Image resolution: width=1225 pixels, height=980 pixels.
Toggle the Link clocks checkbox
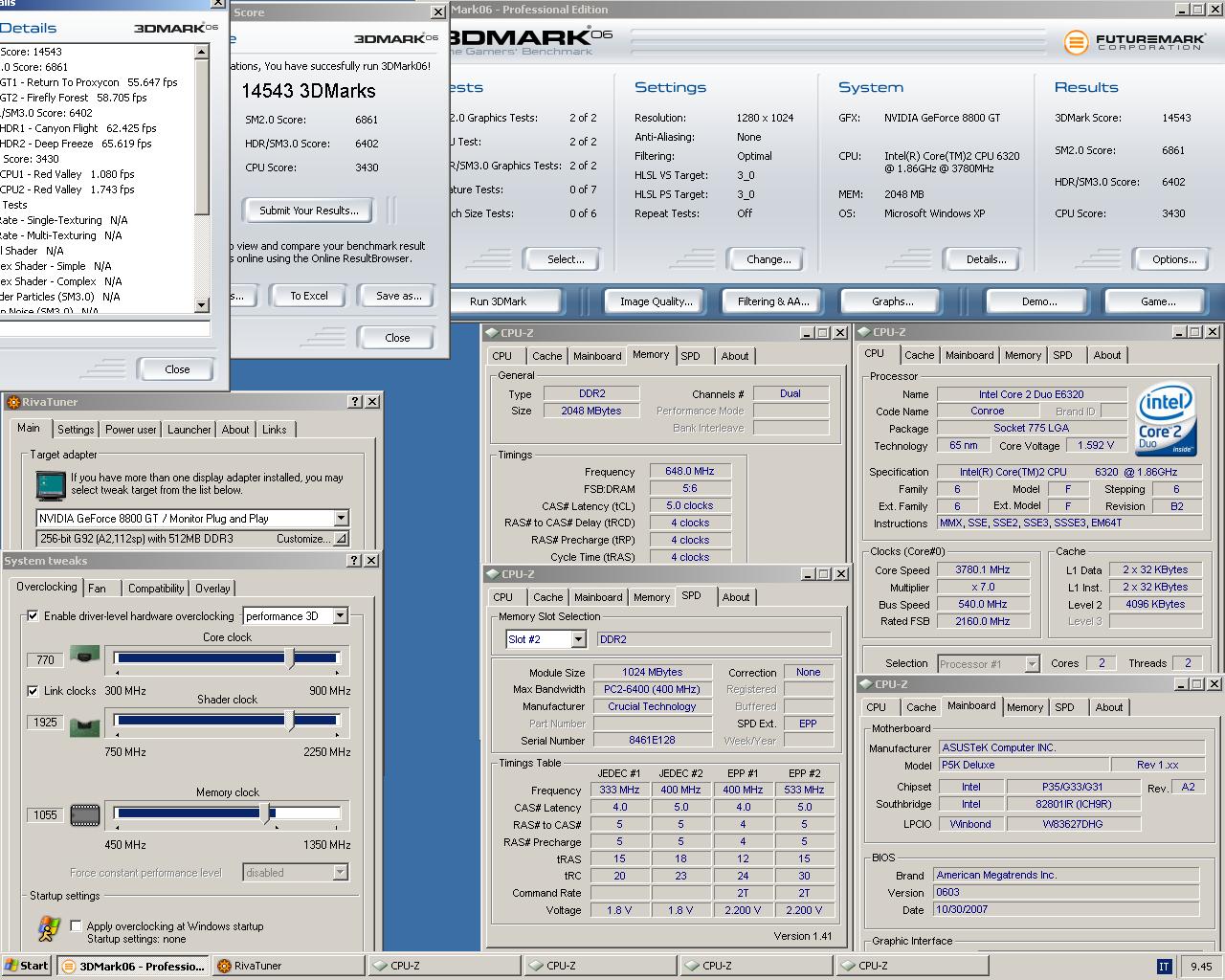33,690
